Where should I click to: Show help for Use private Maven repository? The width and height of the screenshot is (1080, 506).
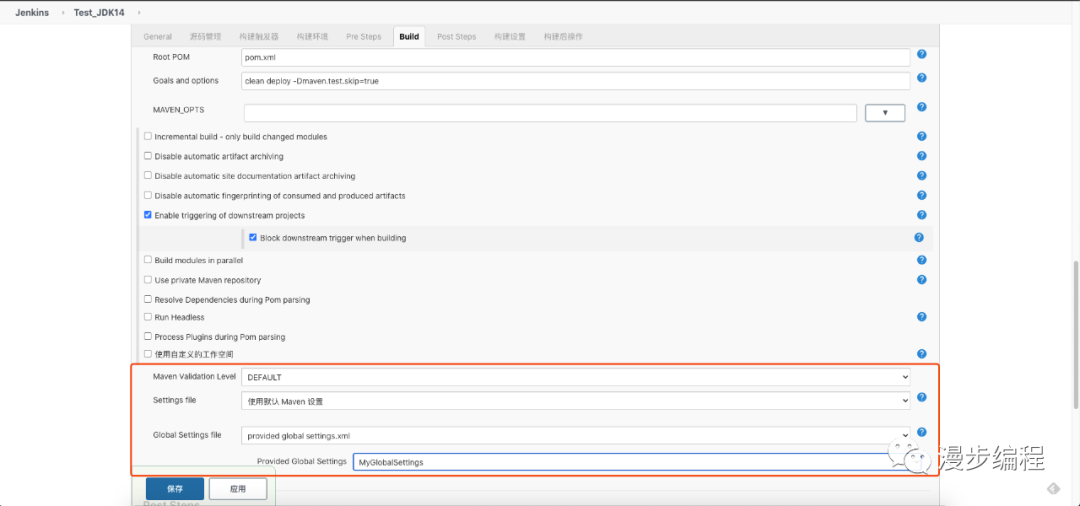[x=922, y=280]
